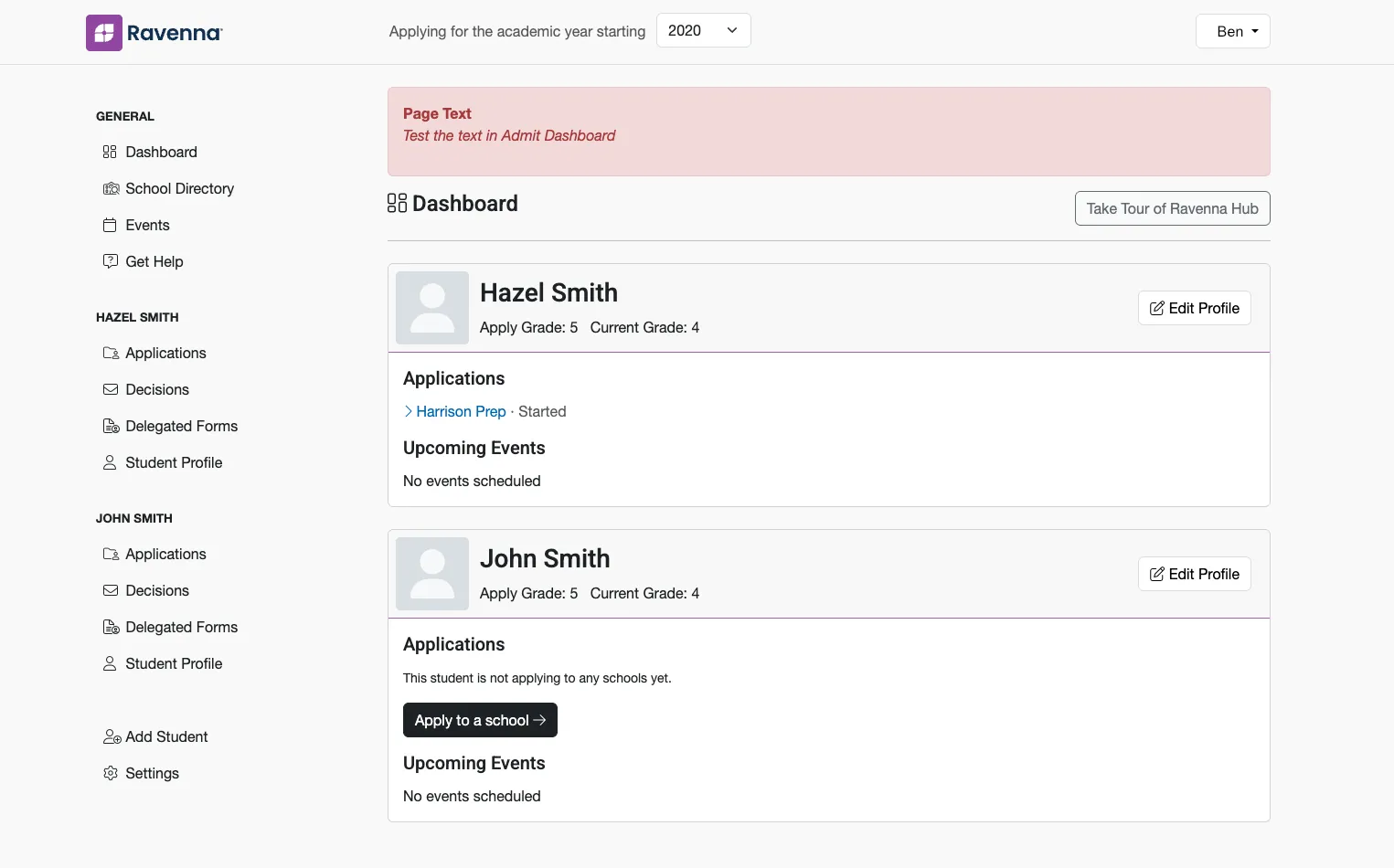
Task: Click the Decisions envelope icon under John Smith
Action: tap(111, 590)
